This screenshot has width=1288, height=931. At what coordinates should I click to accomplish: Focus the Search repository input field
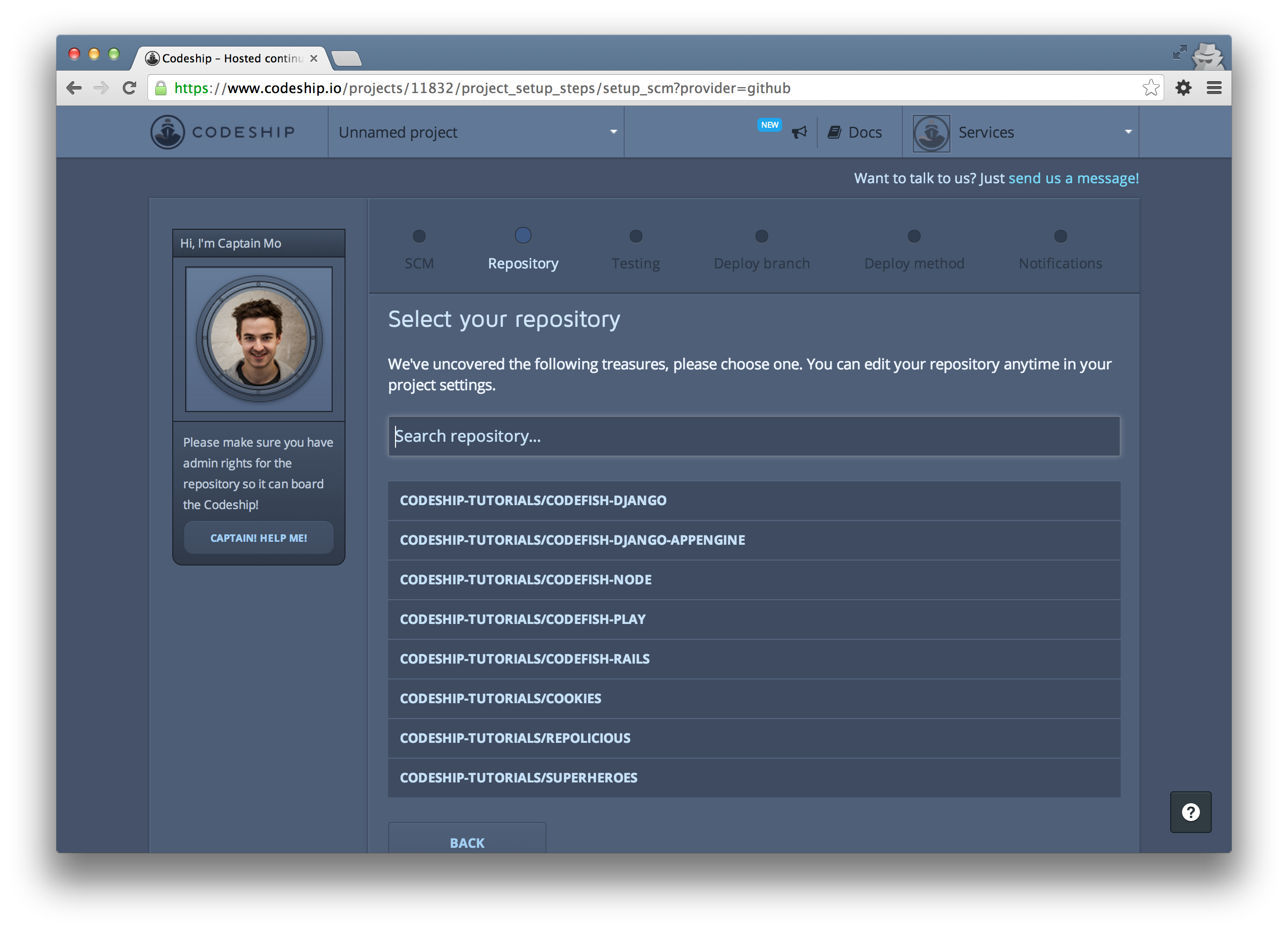[x=753, y=436]
